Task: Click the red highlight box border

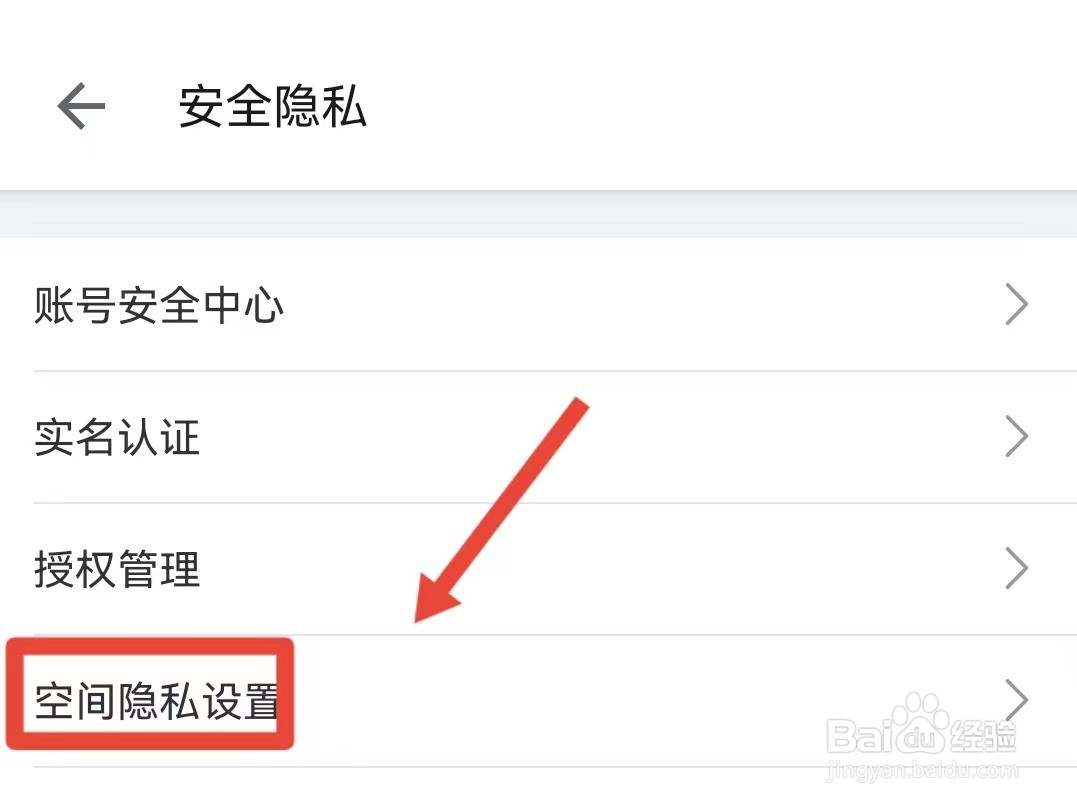Action: click(x=150, y=644)
